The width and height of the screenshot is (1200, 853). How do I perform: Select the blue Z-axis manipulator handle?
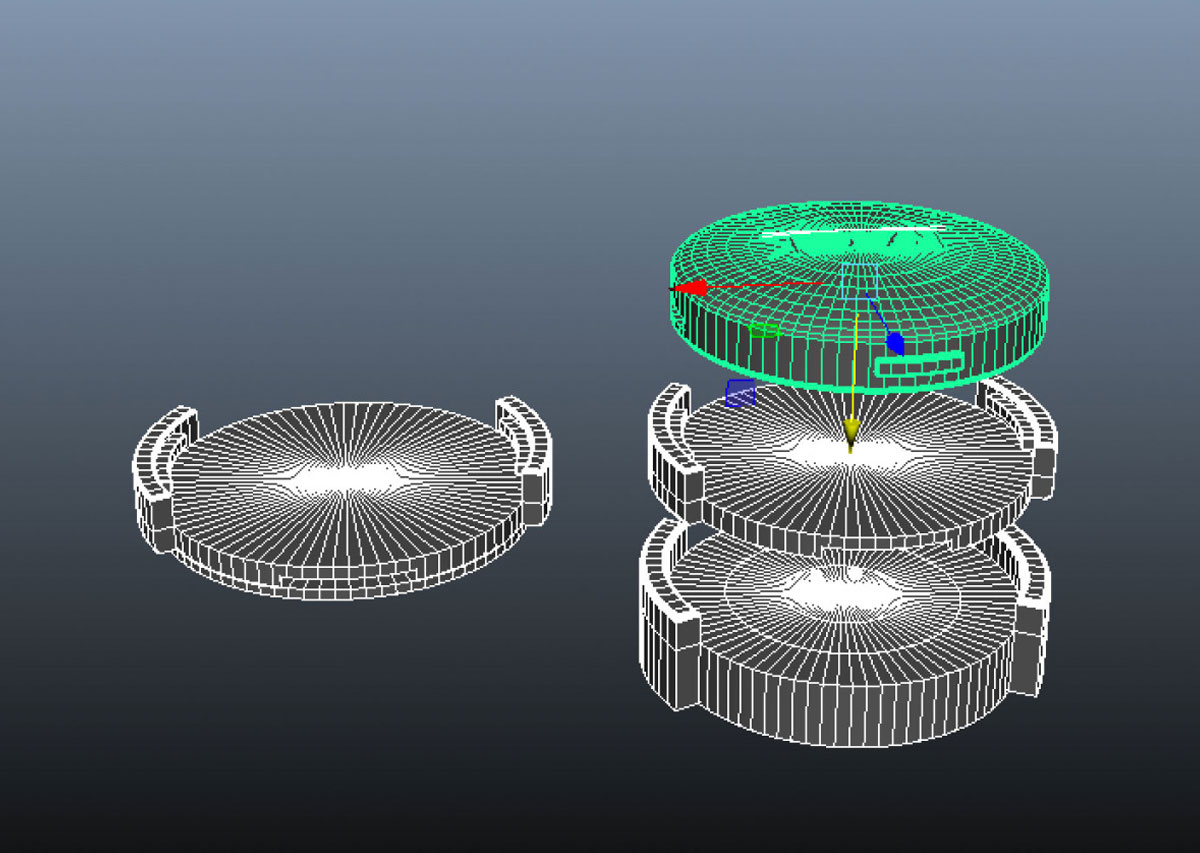895,343
